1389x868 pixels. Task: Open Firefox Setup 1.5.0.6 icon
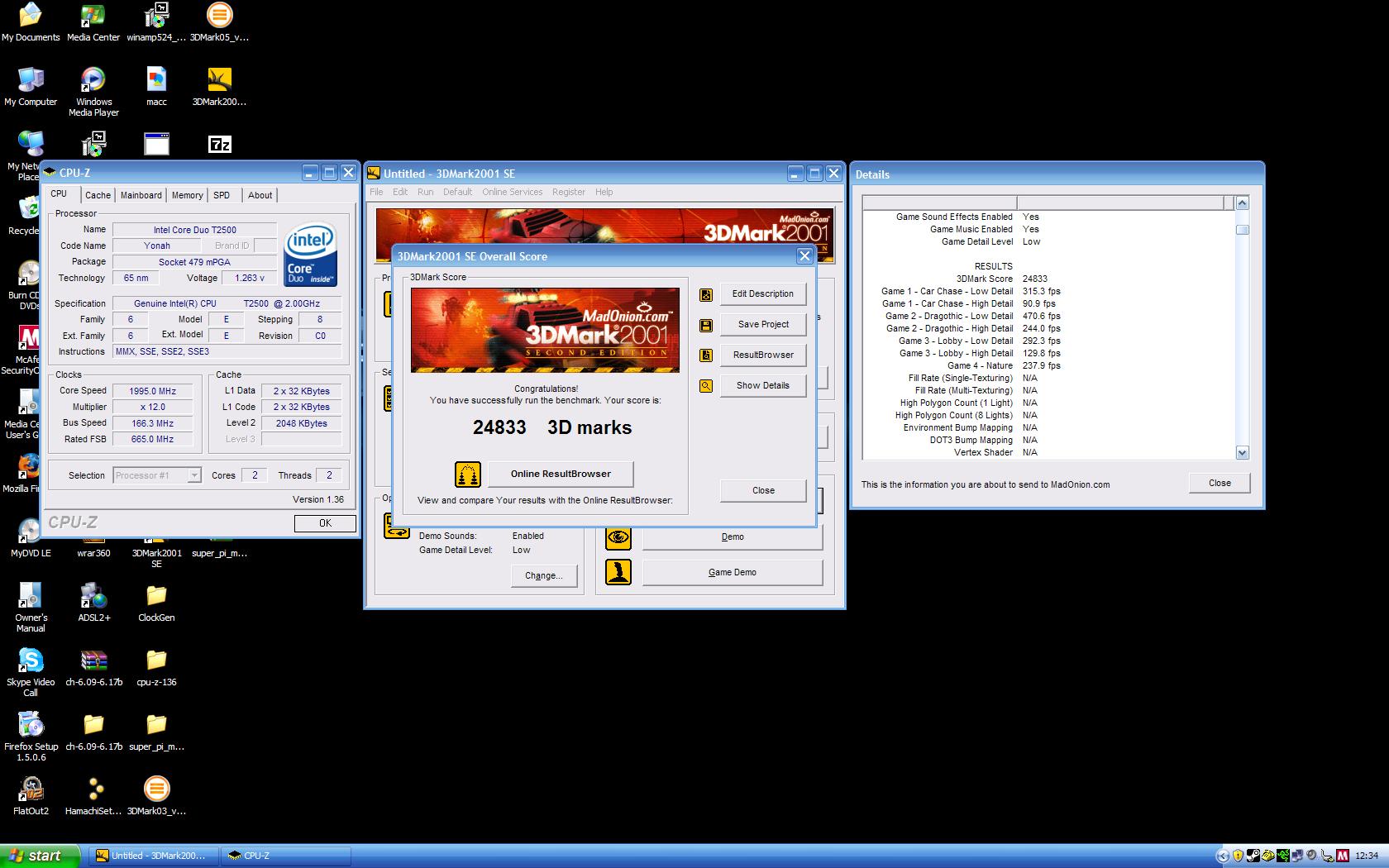point(31,737)
